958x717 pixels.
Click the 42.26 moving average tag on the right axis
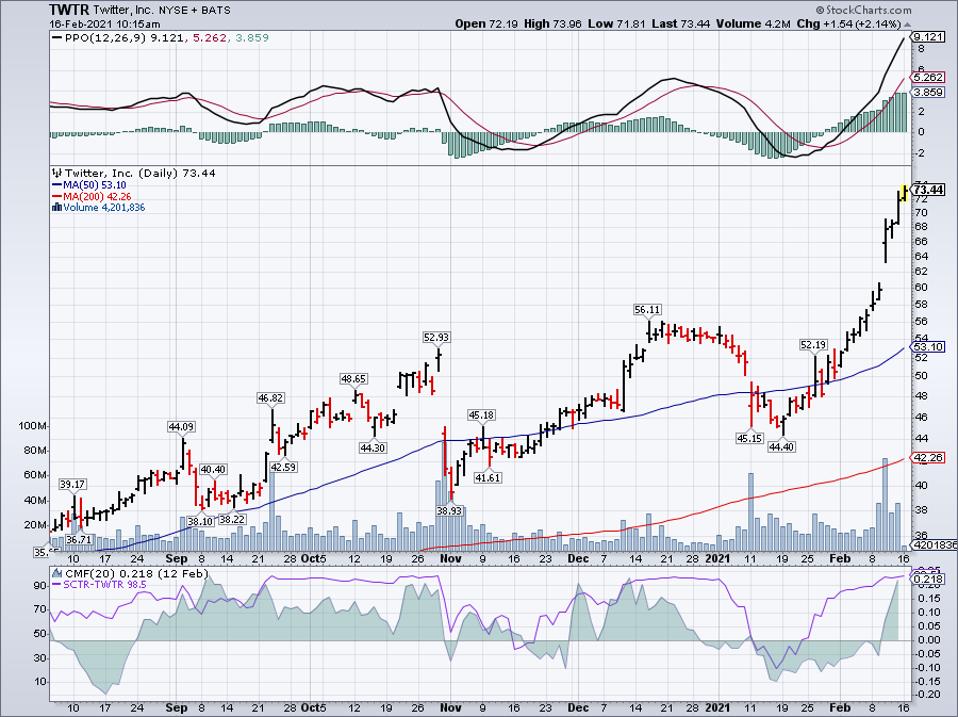click(929, 457)
